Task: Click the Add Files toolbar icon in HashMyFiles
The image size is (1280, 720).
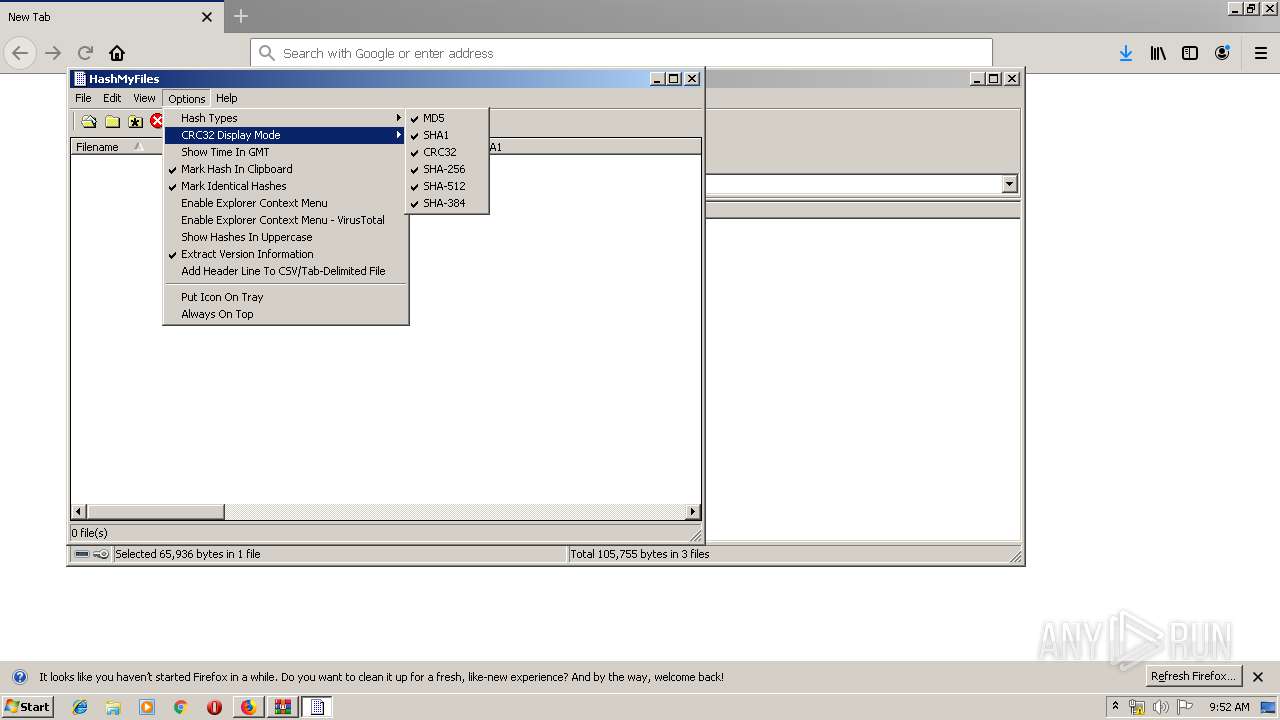Action: 89,121
